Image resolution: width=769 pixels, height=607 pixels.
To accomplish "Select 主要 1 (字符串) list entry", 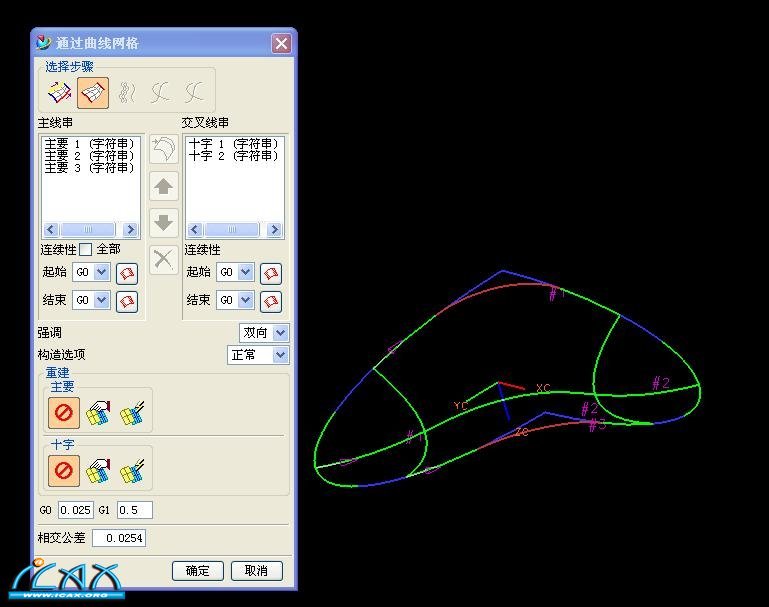I will click(89, 144).
